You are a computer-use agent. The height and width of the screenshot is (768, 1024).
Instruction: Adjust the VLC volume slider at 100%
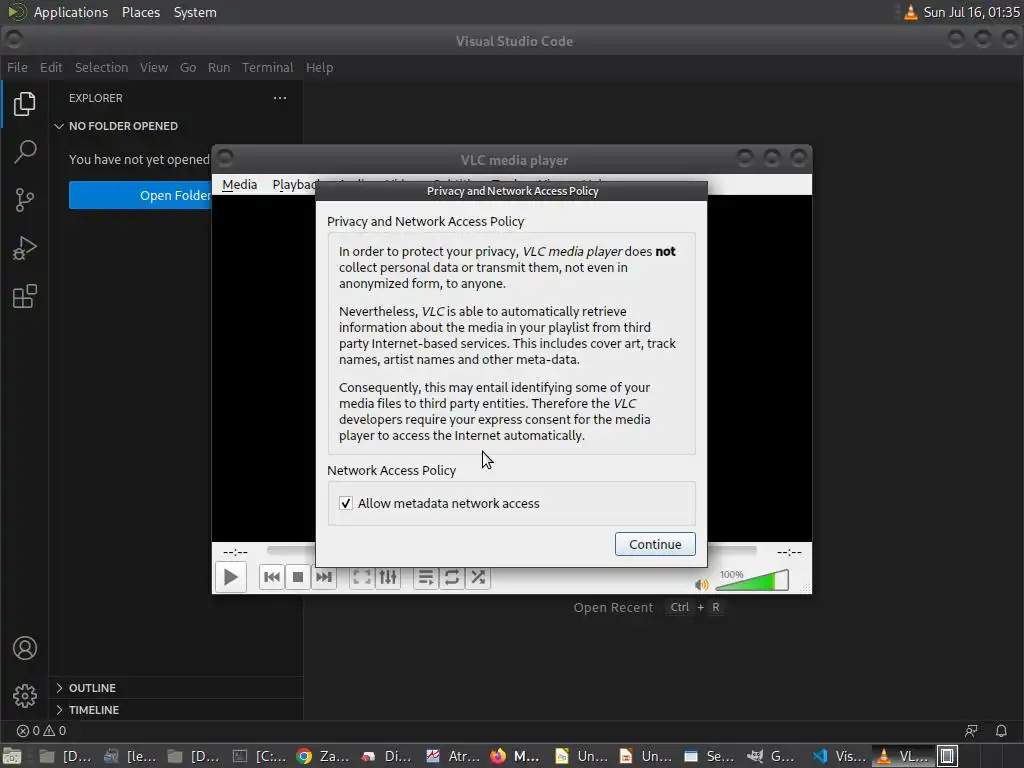point(752,579)
